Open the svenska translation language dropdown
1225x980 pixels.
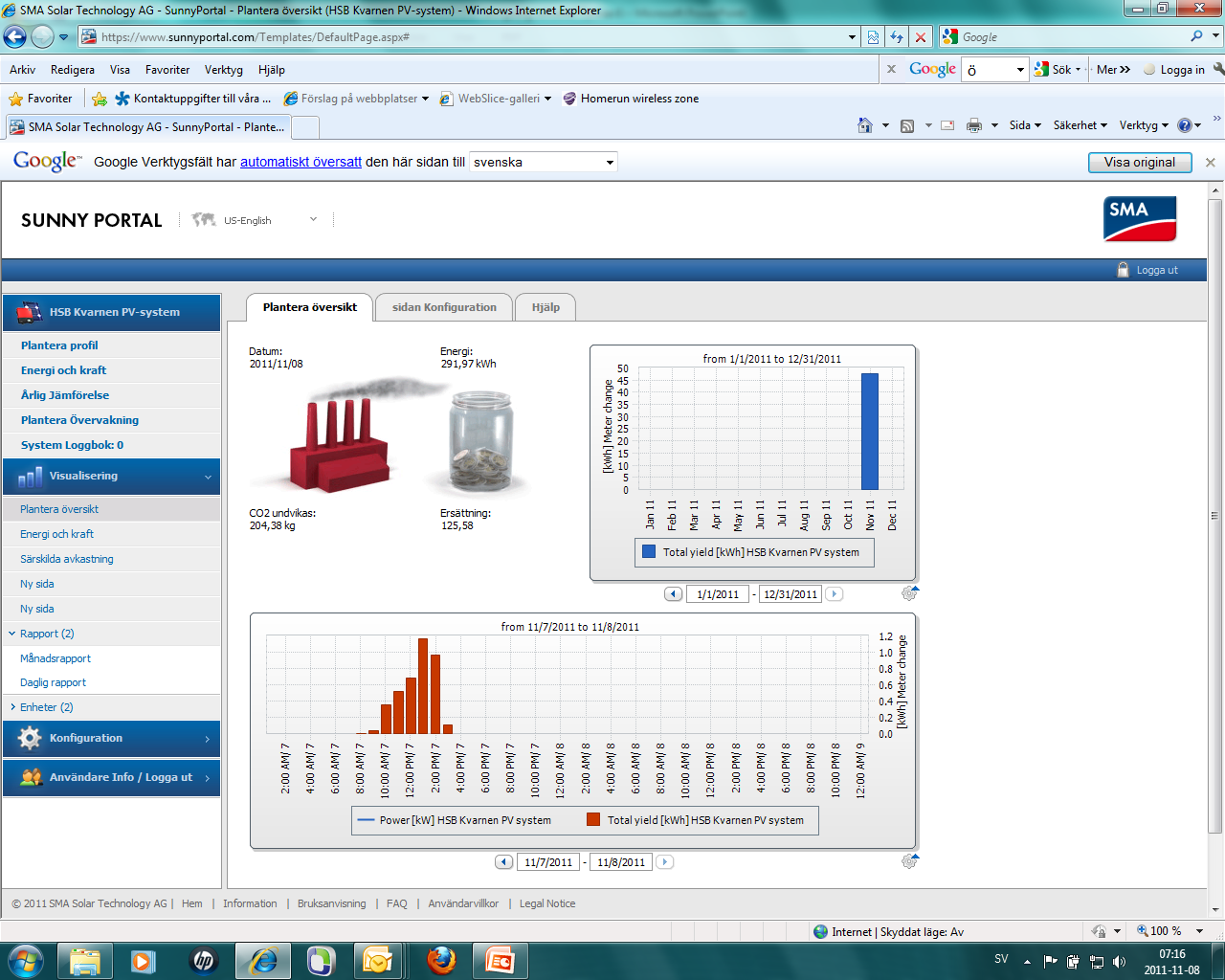click(x=544, y=162)
